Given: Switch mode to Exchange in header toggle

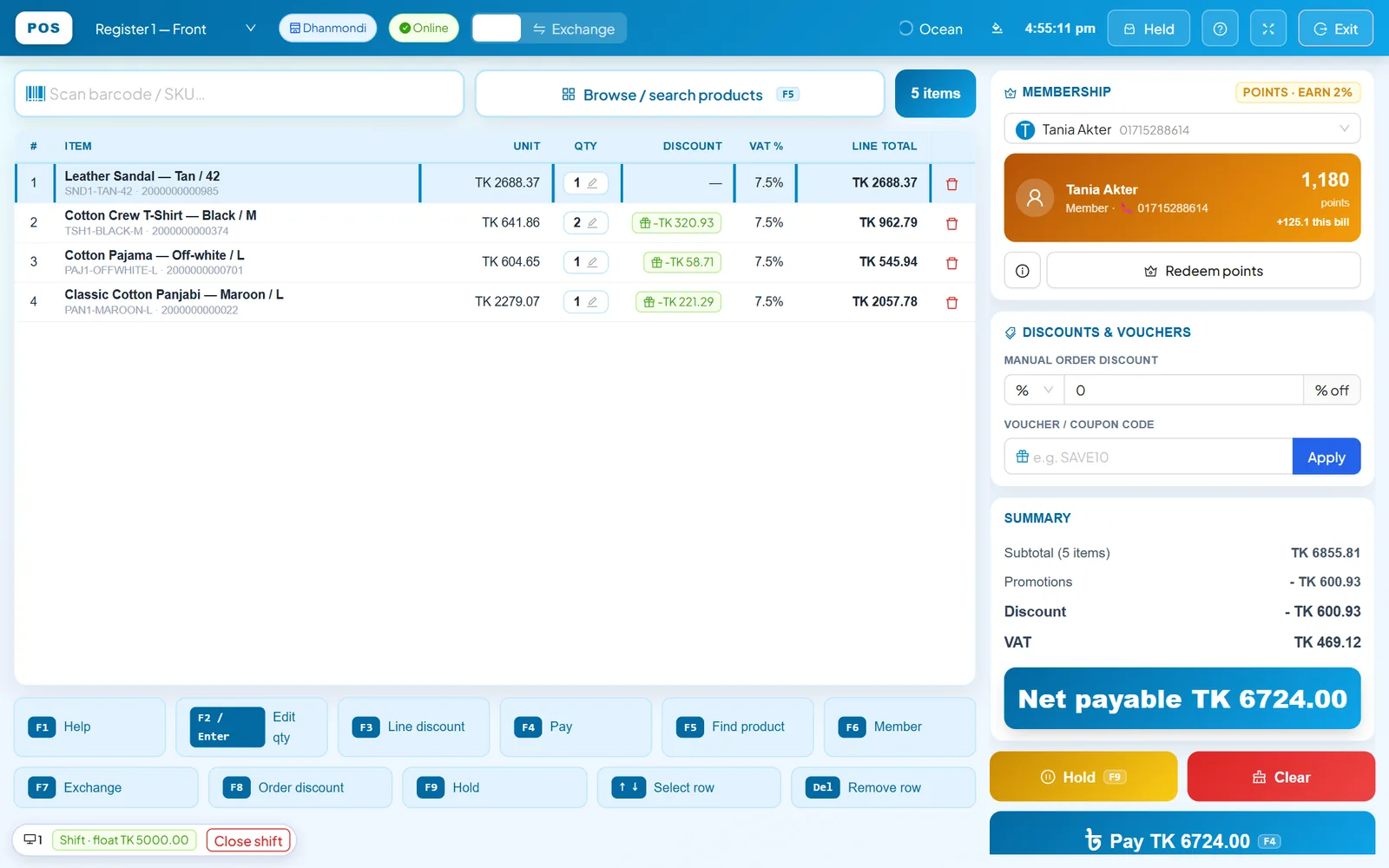Looking at the screenshot, I should click(574, 29).
